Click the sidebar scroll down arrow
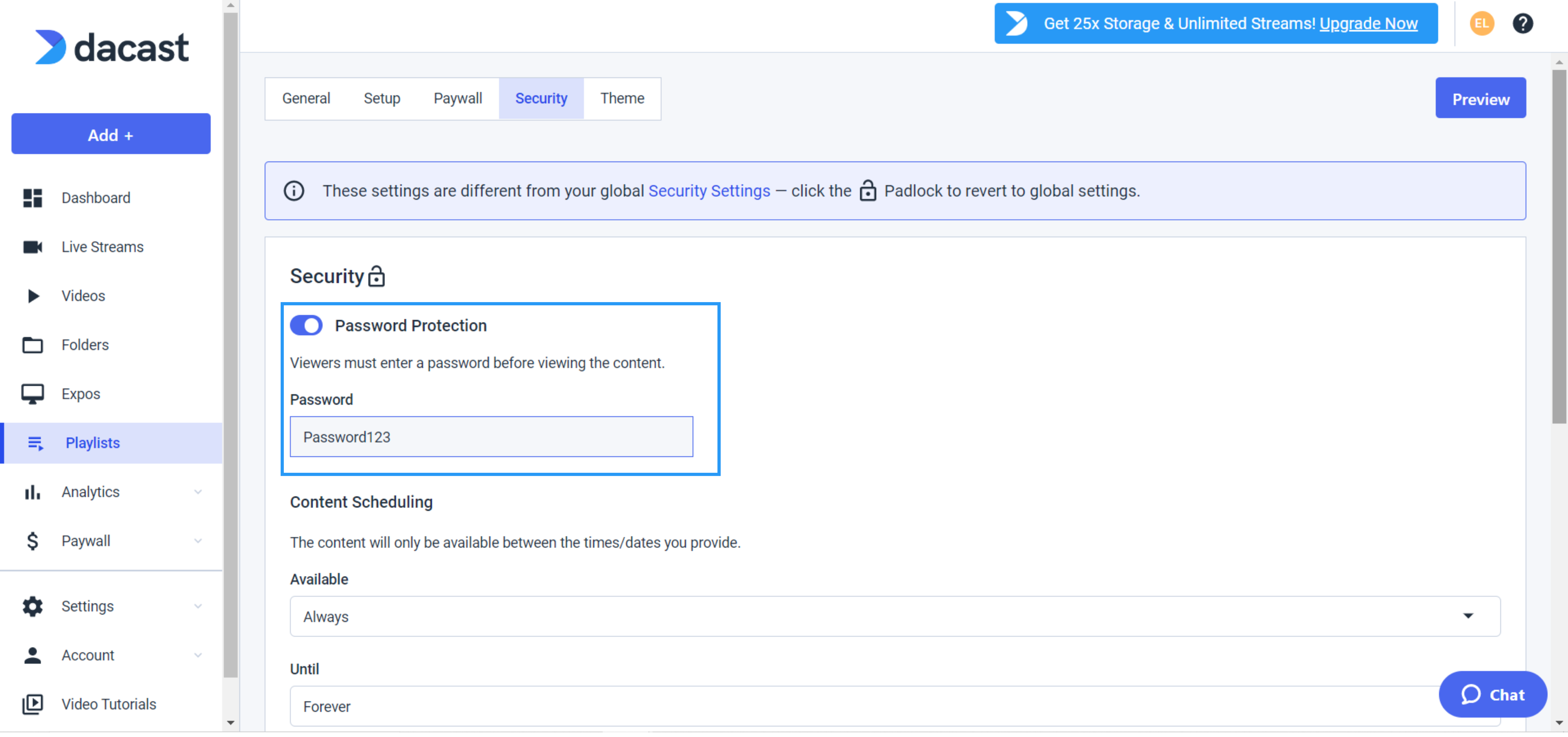 pos(231,722)
